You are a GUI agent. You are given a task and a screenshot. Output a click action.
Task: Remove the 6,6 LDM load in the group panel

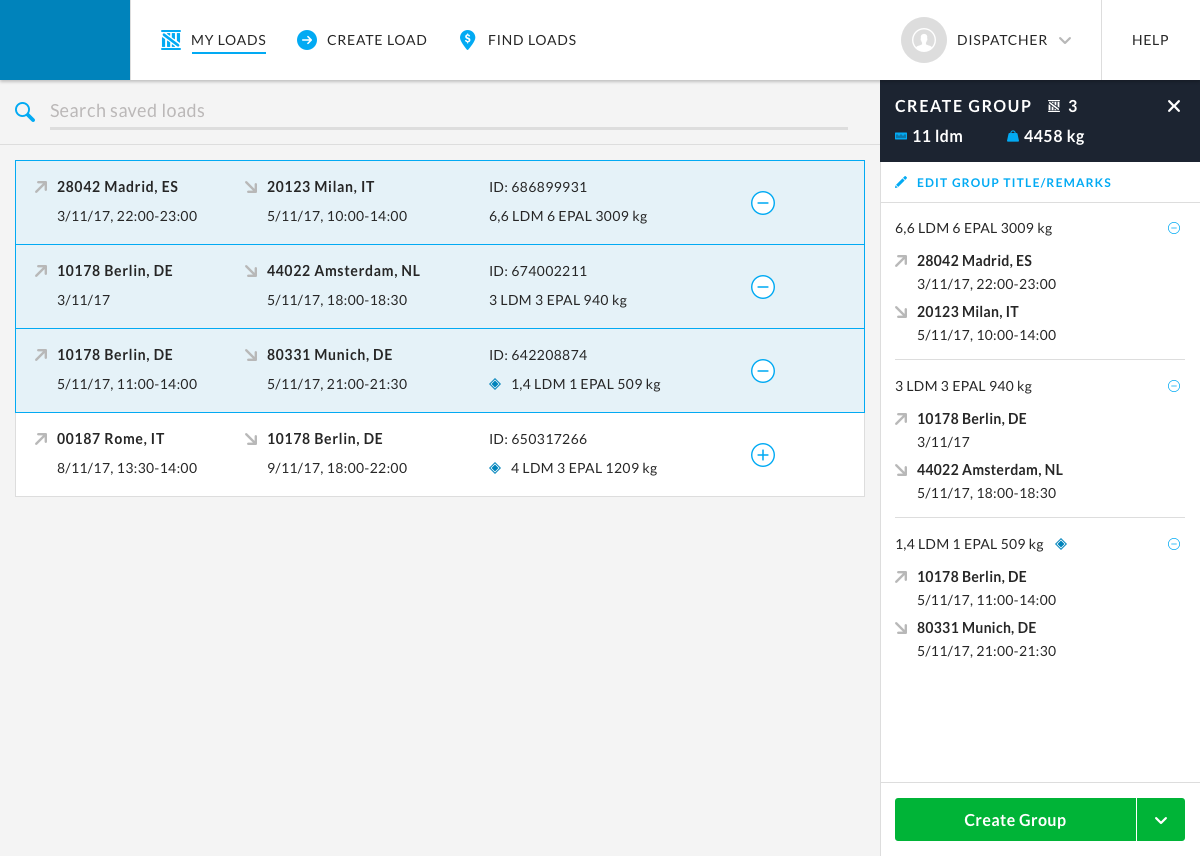click(x=1174, y=228)
